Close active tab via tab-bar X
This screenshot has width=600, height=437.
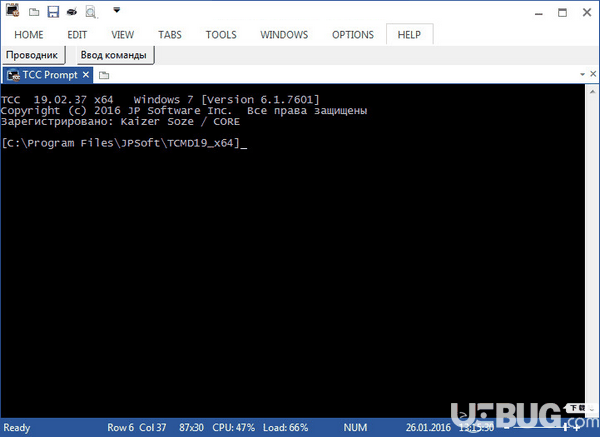(x=593, y=74)
